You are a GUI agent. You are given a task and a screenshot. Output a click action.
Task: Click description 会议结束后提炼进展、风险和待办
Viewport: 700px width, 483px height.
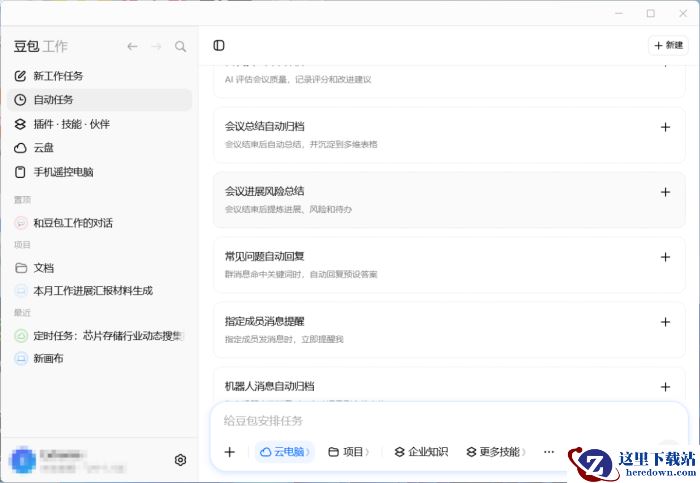288,209
